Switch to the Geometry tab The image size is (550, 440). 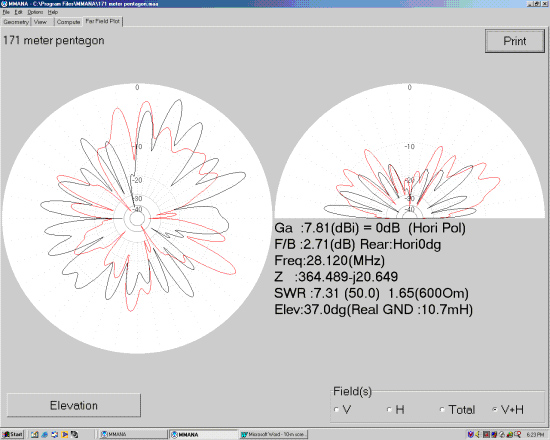(x=16, y=22)
